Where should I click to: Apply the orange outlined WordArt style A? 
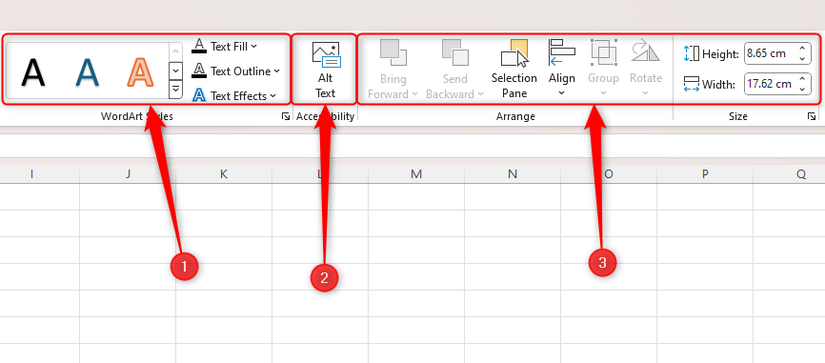point(140,72)
